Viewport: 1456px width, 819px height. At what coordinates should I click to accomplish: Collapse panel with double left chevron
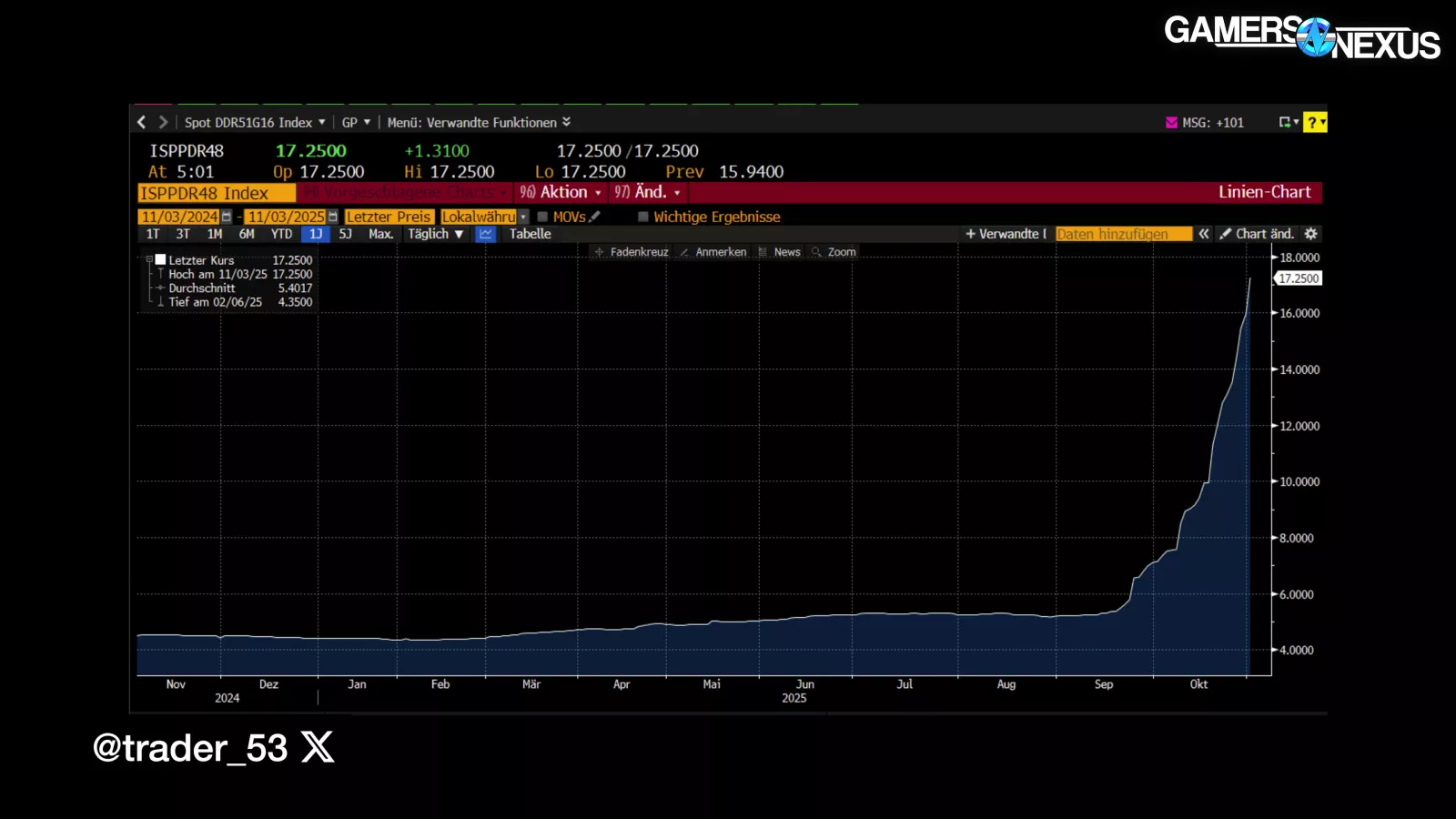1204,234
